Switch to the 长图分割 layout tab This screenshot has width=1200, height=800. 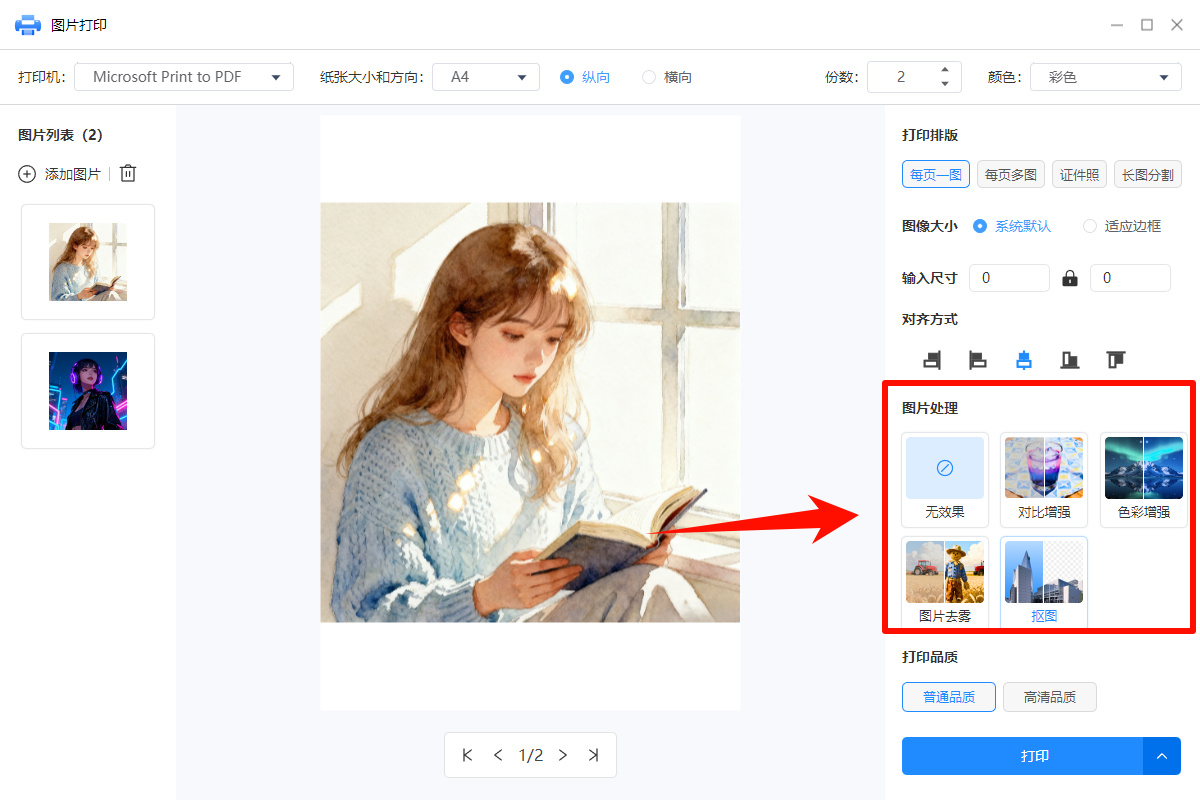coord(1147,173)
